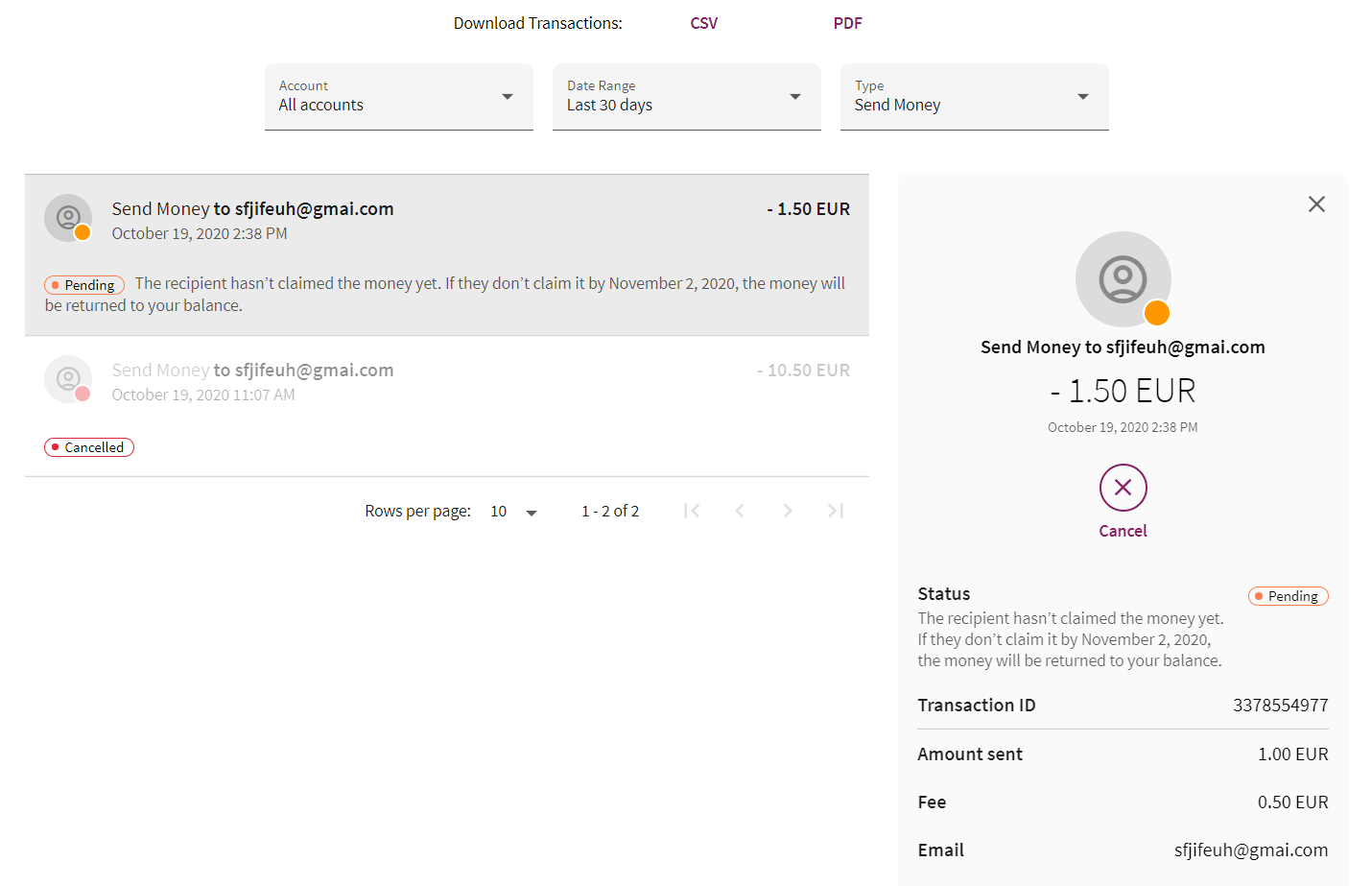Click the large recipient avatar in details panel

pyautogui.click(x=1123, y=279)
